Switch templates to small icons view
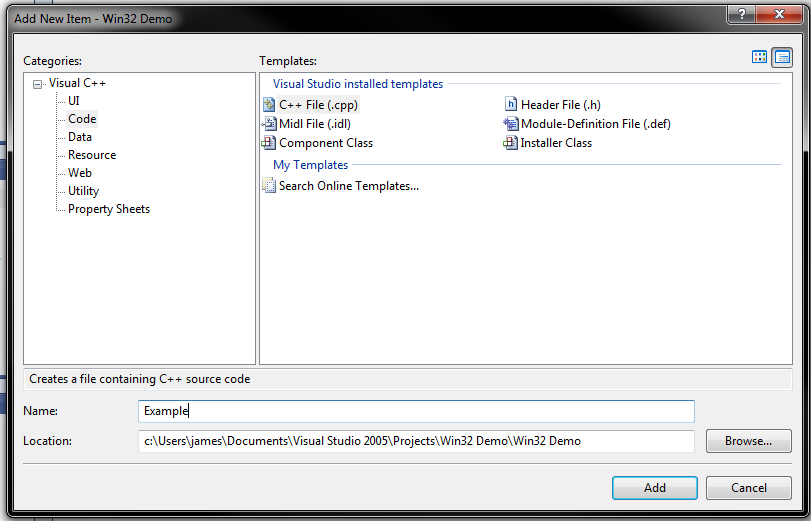Viewport: 811px width, 521px height. (782, 57)
